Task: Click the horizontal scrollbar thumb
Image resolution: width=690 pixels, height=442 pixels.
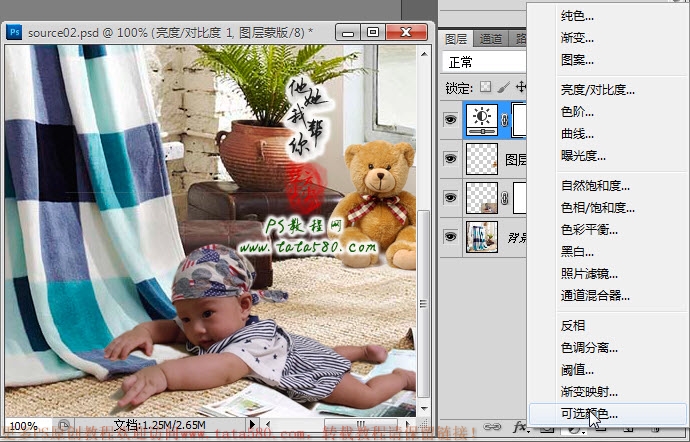Action: 360,425
